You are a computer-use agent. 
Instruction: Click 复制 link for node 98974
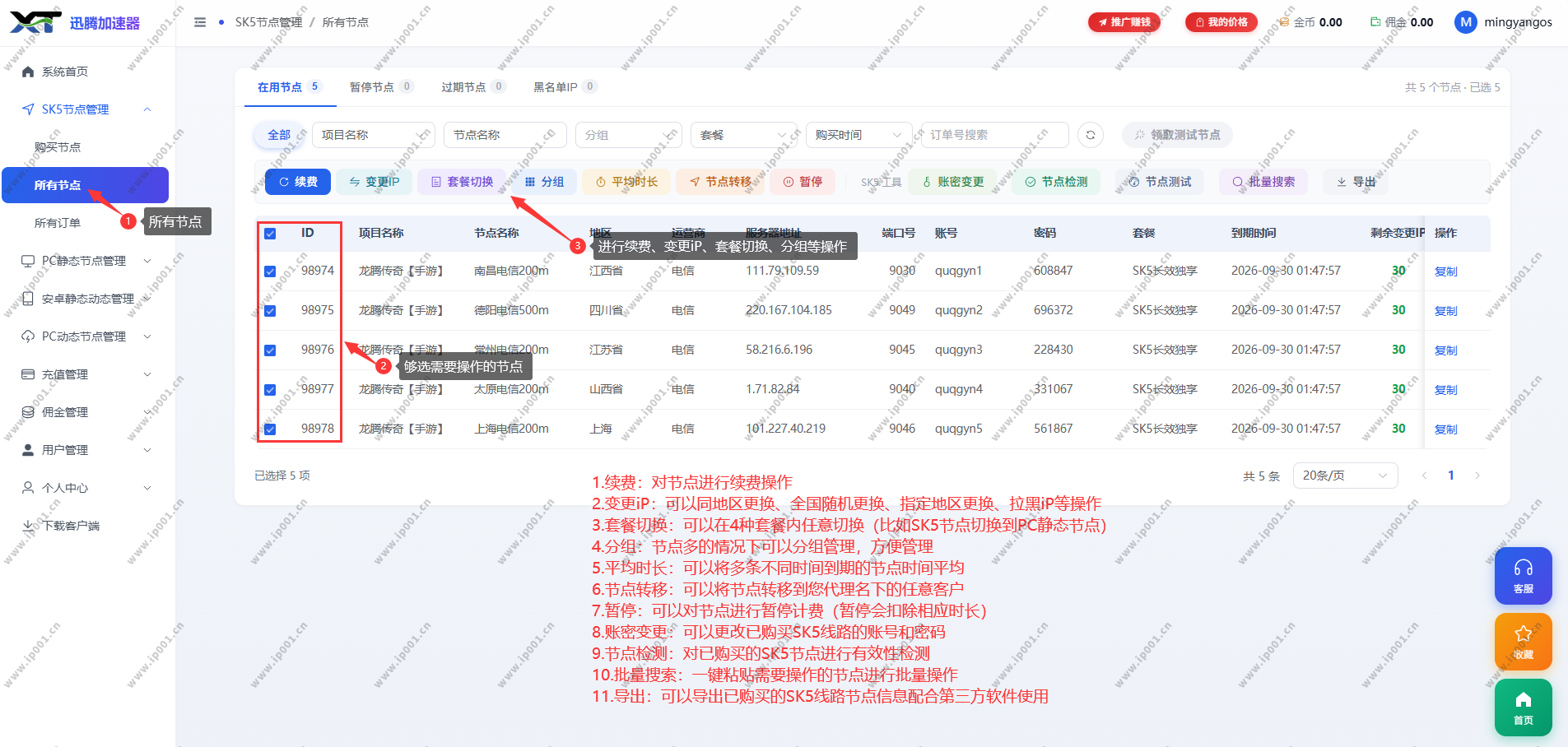click(x=1445, y=271)
